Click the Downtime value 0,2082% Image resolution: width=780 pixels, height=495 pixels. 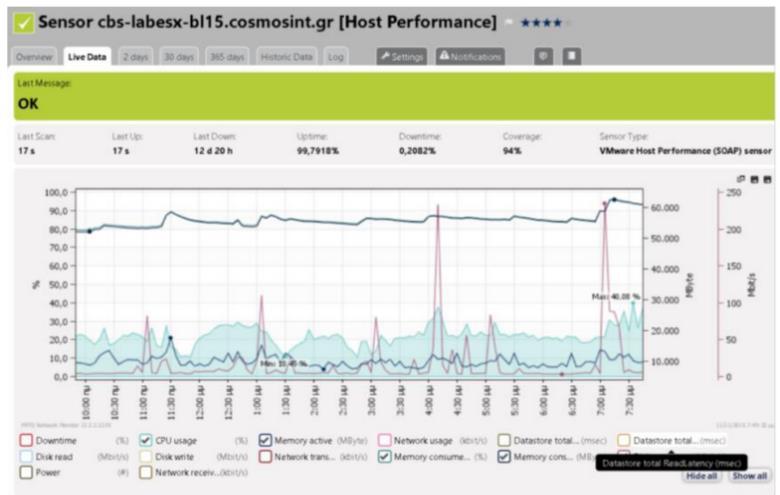click(417, 151)
